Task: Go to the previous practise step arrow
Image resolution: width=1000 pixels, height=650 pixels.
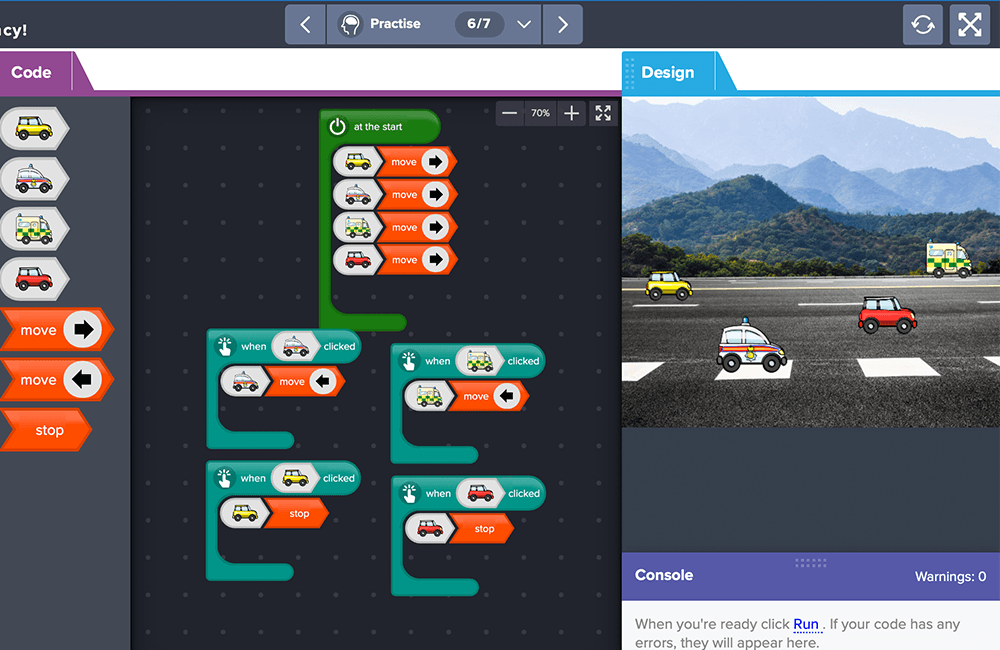Action: (305, 24)
